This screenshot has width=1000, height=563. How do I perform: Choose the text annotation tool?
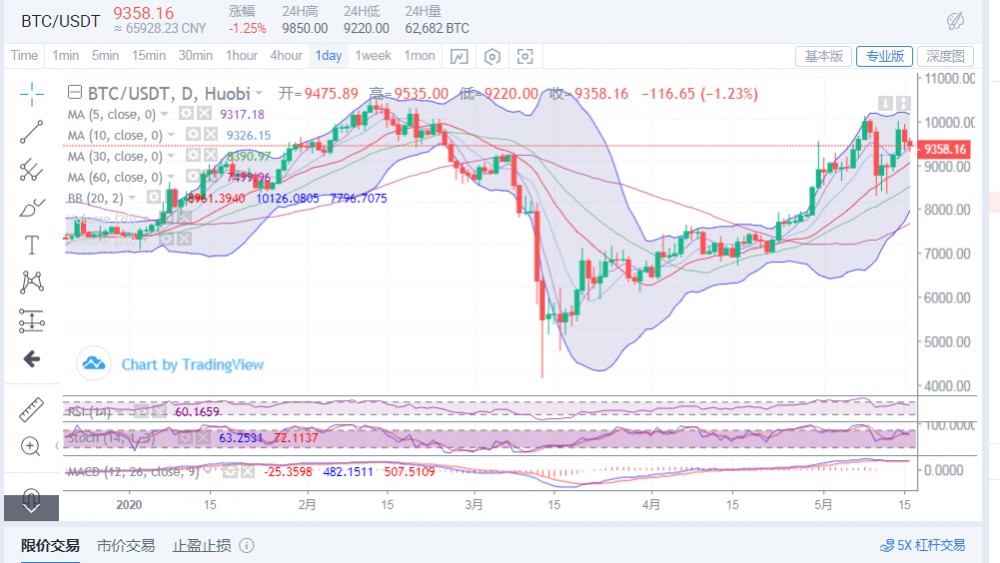[31, 245]
